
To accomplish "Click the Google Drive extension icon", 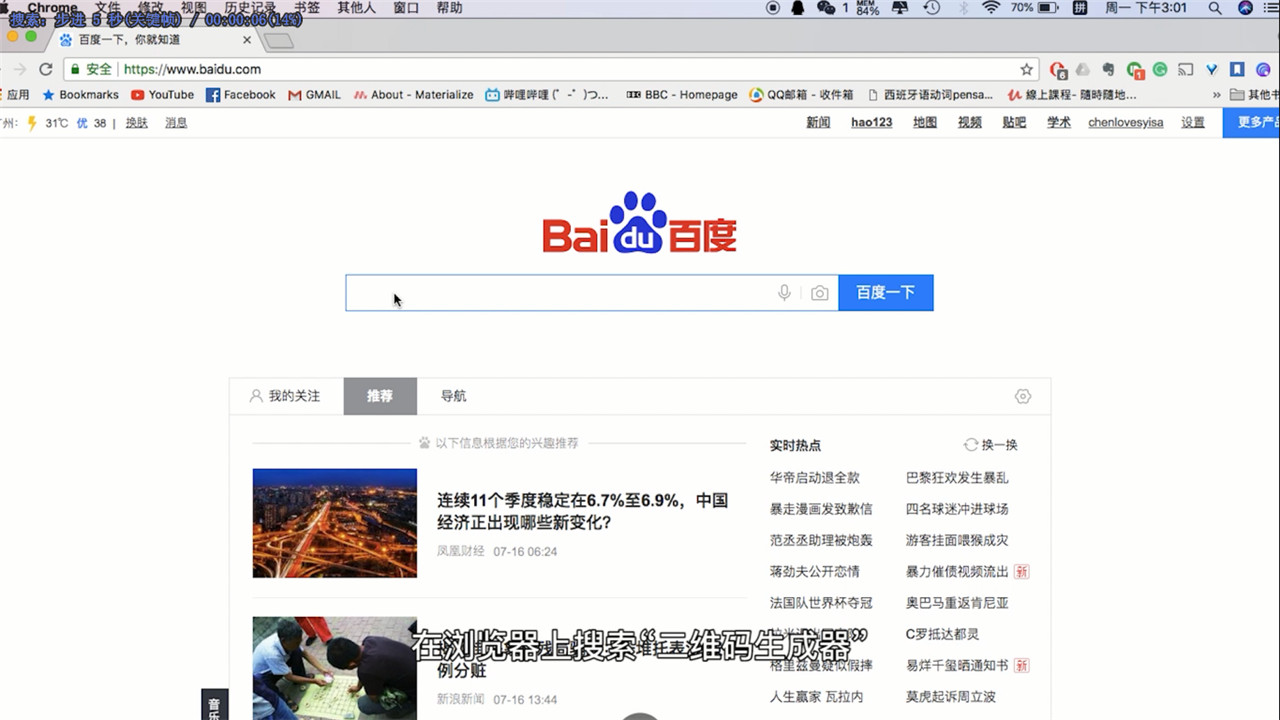I will (x=1082, y=69).
